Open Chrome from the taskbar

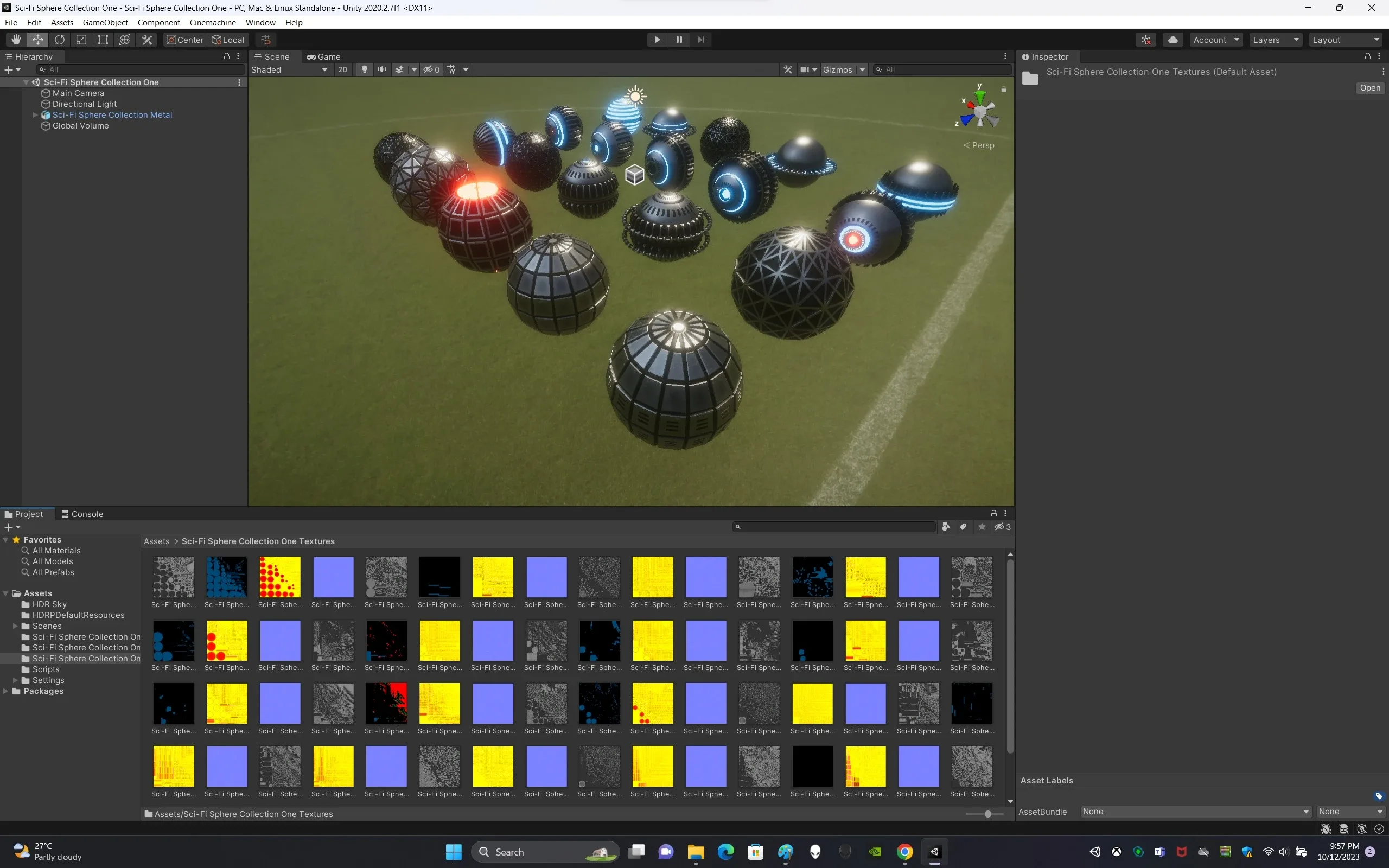[x=904, y=852]
